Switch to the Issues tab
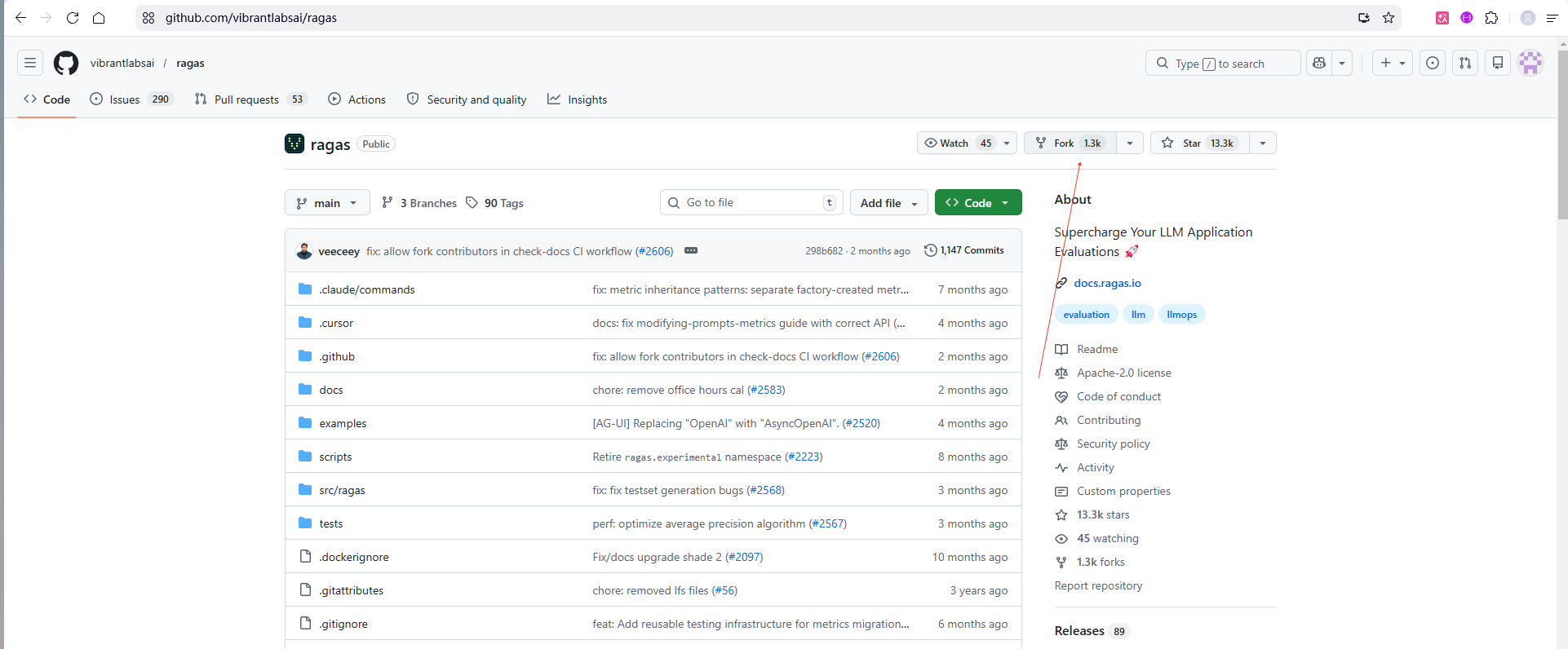The image size is (1568, 649). [131, 99]
